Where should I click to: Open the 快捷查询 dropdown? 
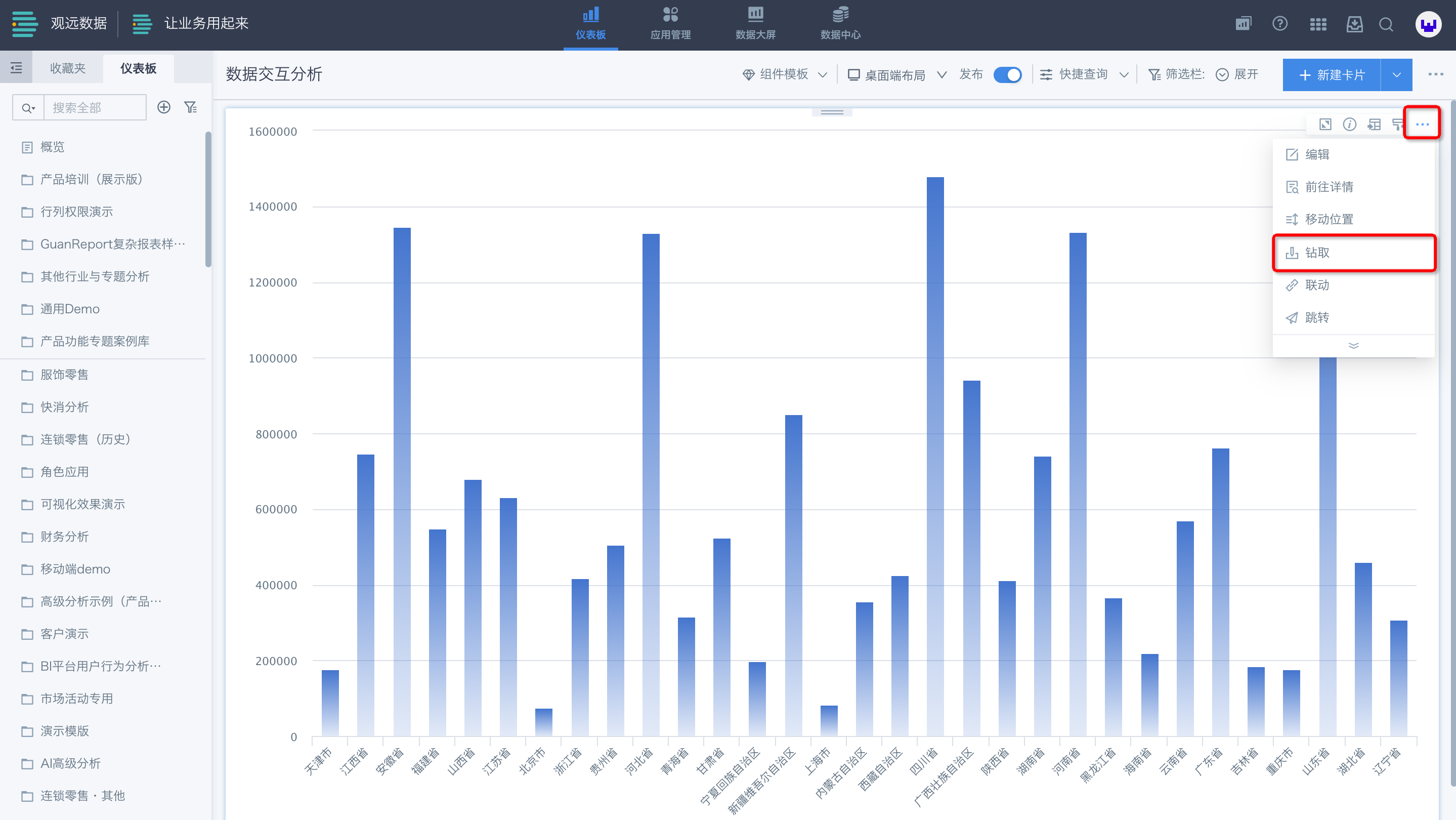pos(1084,74)
